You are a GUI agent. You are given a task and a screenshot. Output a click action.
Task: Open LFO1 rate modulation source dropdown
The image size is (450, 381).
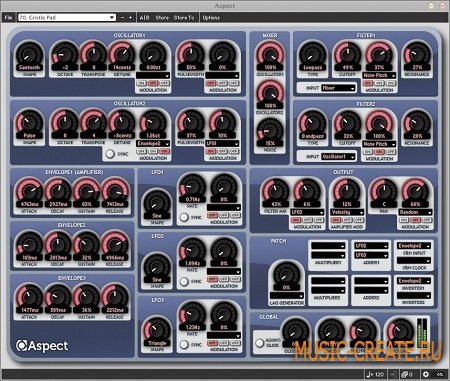(x=224, y=207)
